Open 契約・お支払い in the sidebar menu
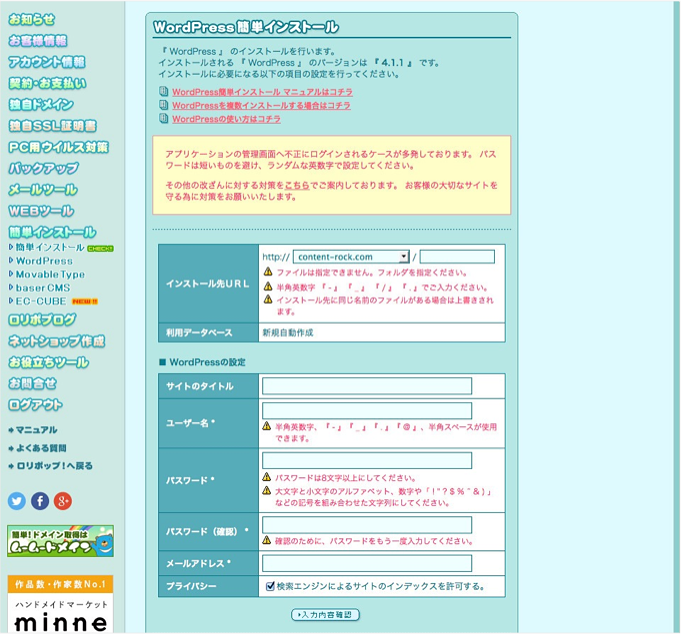The image size is (681, 634). tap(47, 83)
